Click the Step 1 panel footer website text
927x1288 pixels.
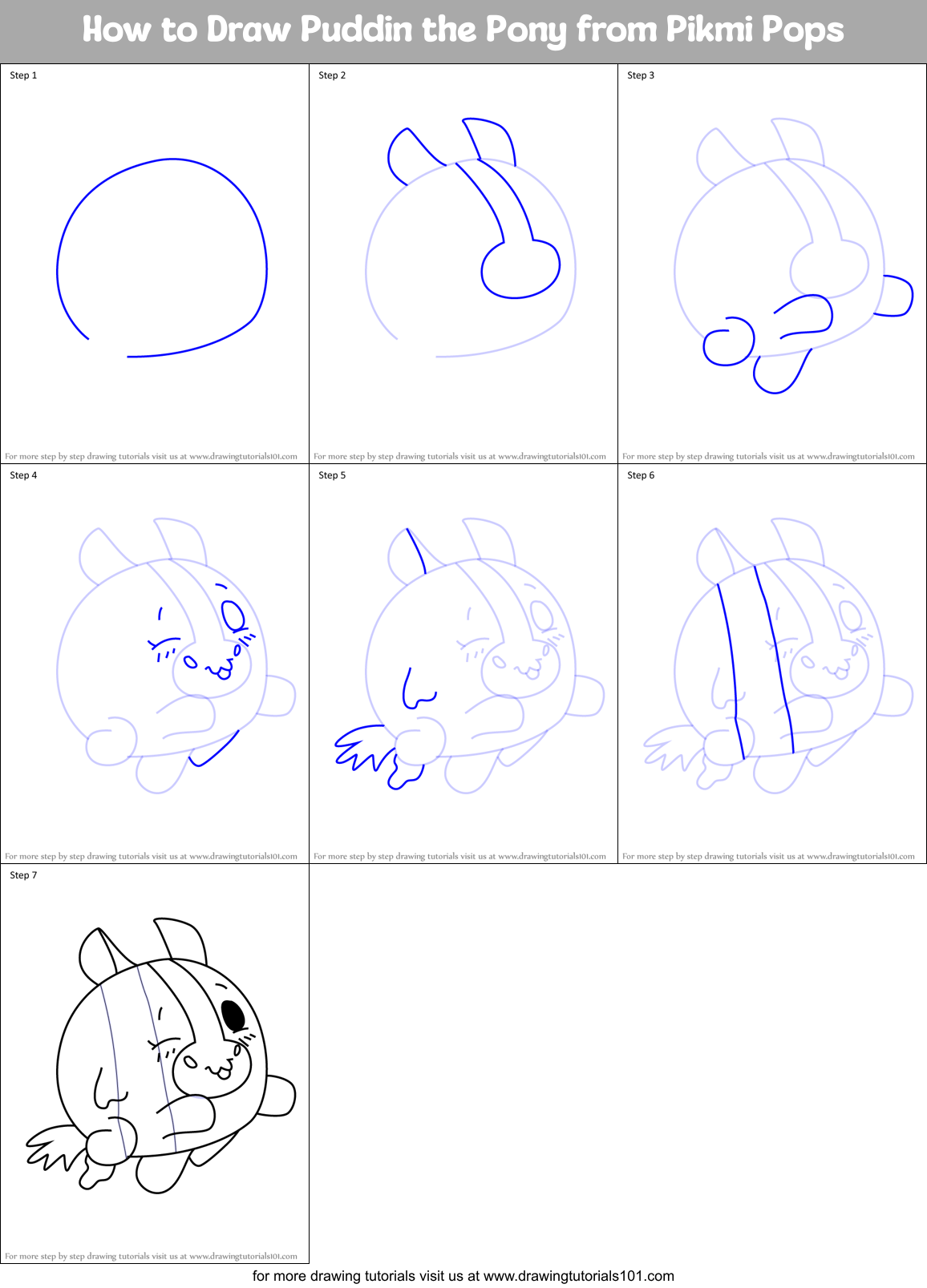click(151, 456)
